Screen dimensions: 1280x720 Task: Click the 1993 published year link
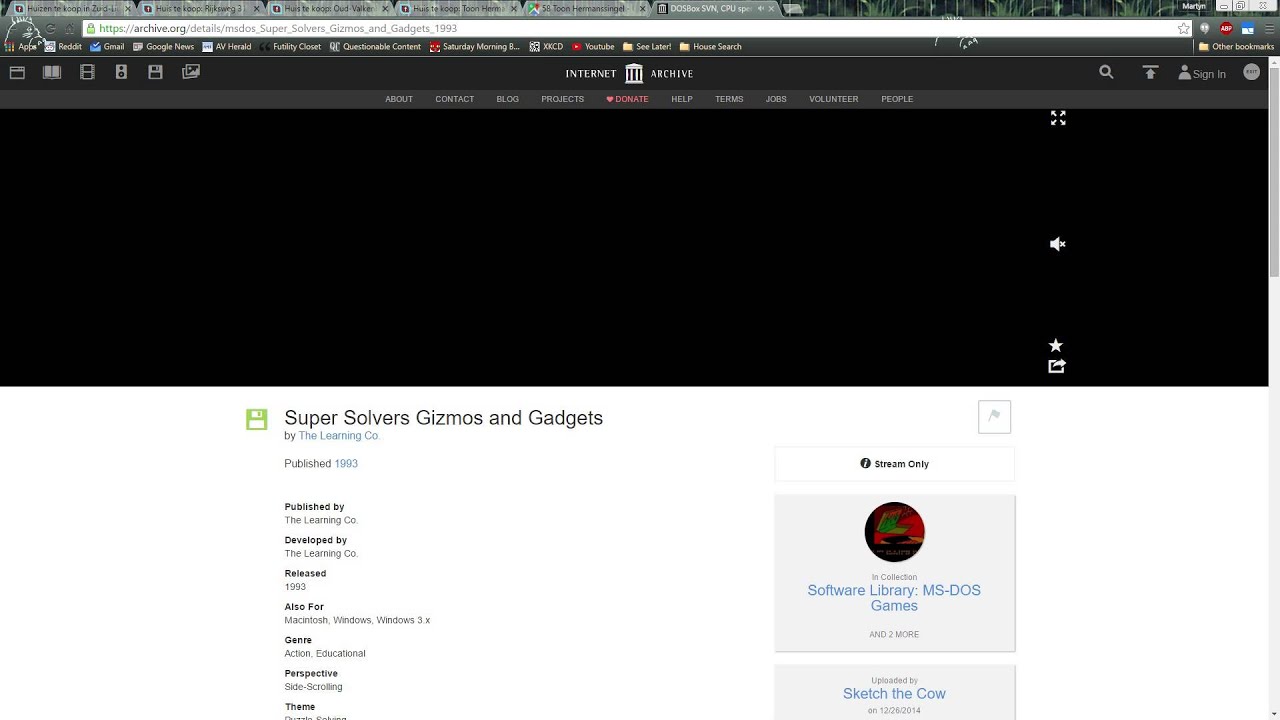pyautogui.click(x=346, y=464)
